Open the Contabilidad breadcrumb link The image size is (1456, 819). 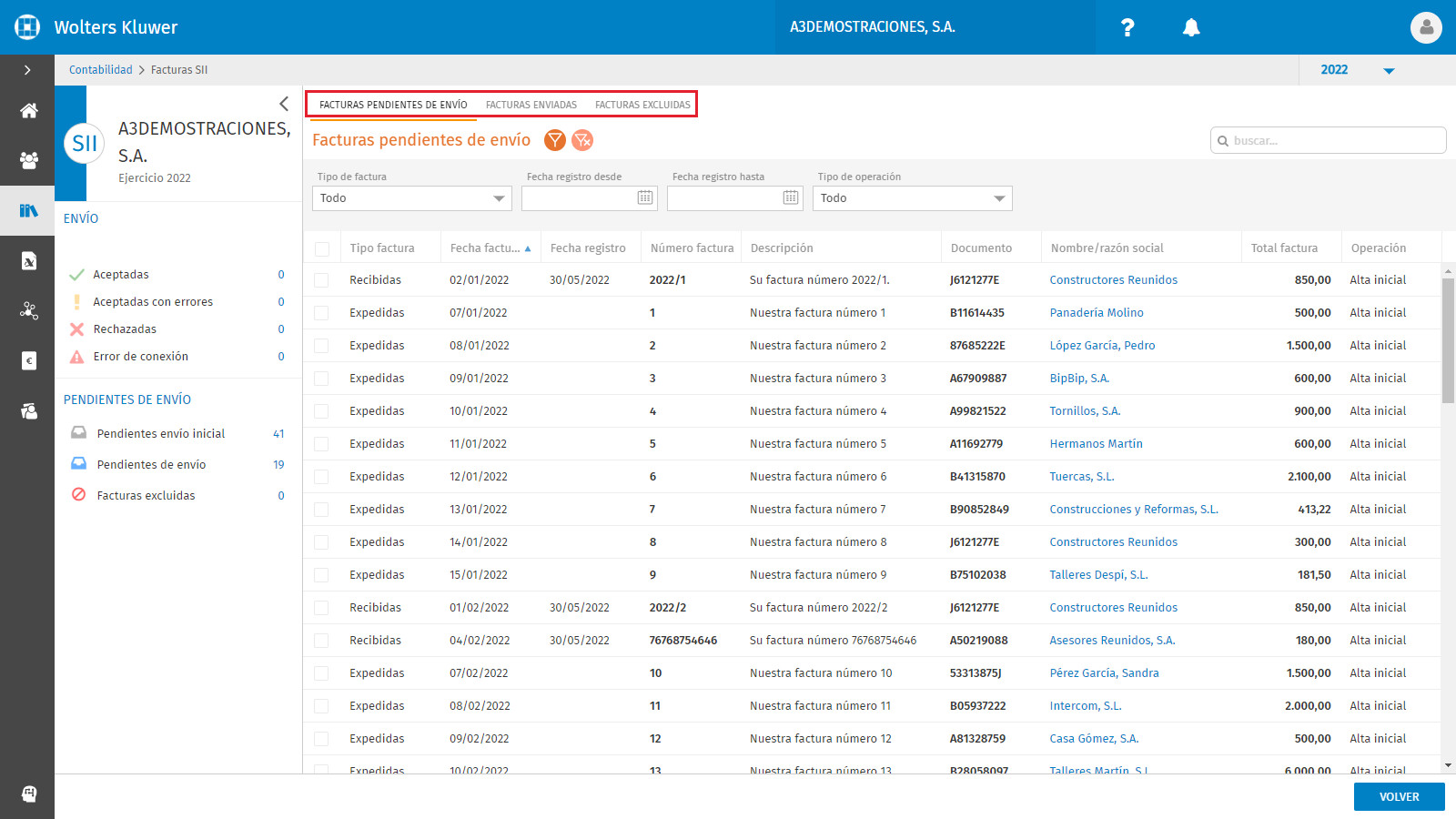101,70
